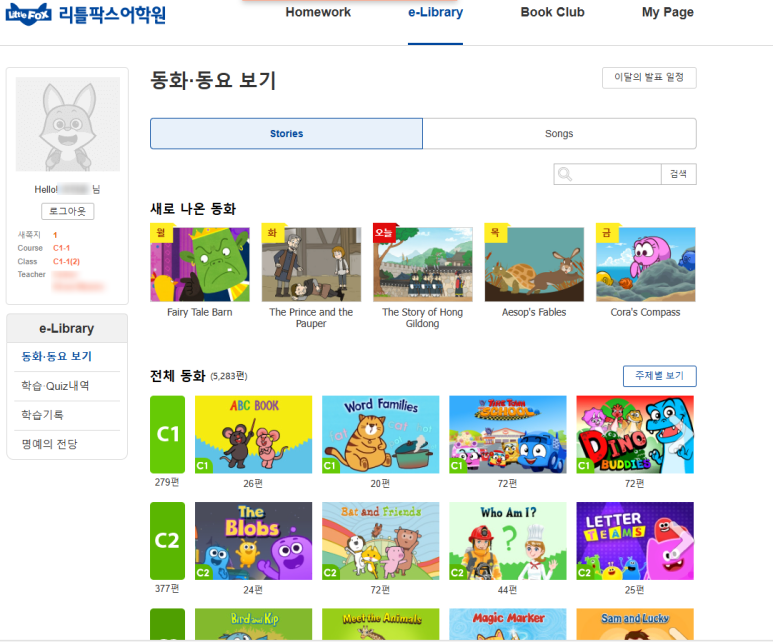
Task: Click the Cora's Compass title text
Action: pos(645,312)
